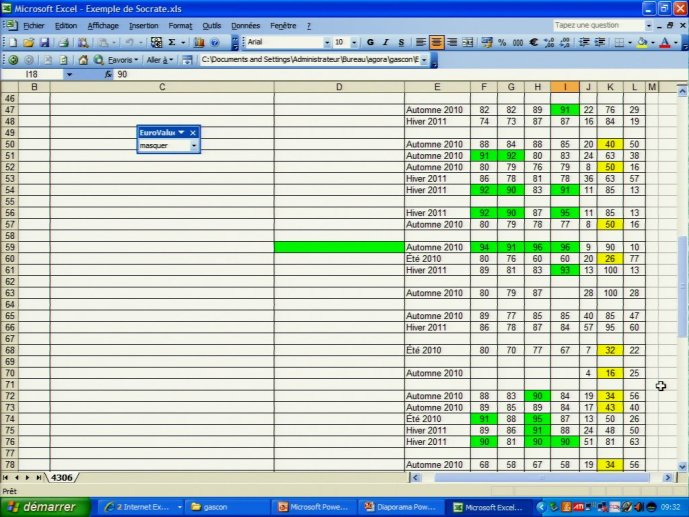
Task: Apply the yellow fill color
Action: (642, 42)
